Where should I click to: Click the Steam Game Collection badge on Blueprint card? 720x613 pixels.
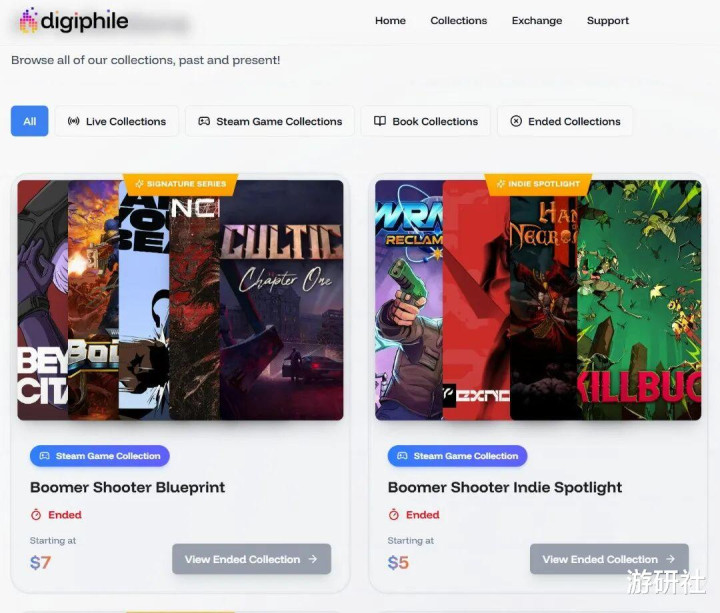click(x=100, y=456)
